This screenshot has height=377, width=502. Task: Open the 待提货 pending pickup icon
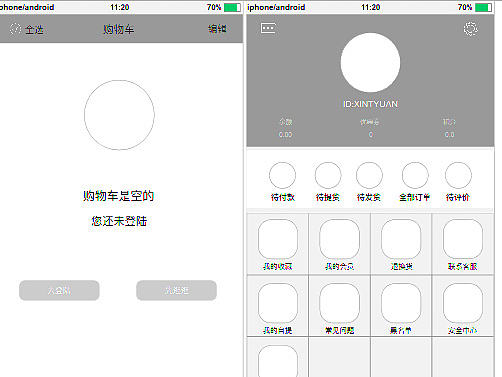(x=328, y=175)
